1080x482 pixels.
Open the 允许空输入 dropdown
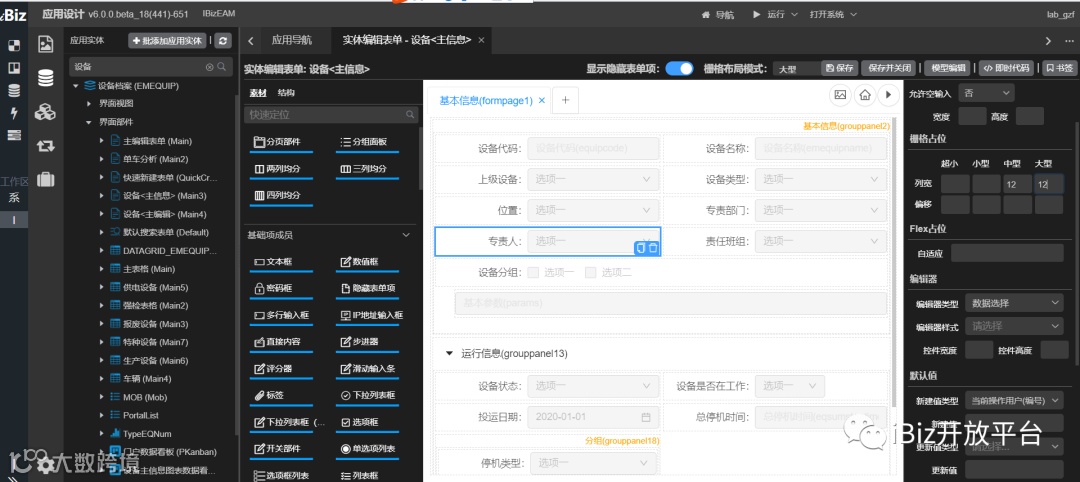click(x=986, y=92)
